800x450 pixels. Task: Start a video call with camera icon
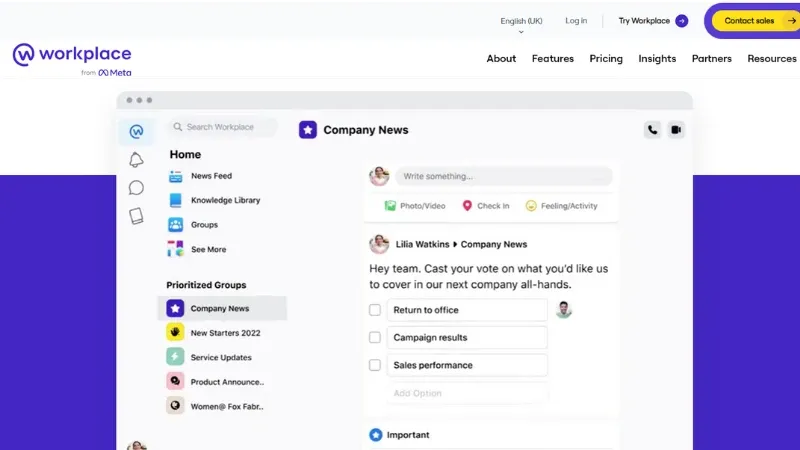(676, 130)
